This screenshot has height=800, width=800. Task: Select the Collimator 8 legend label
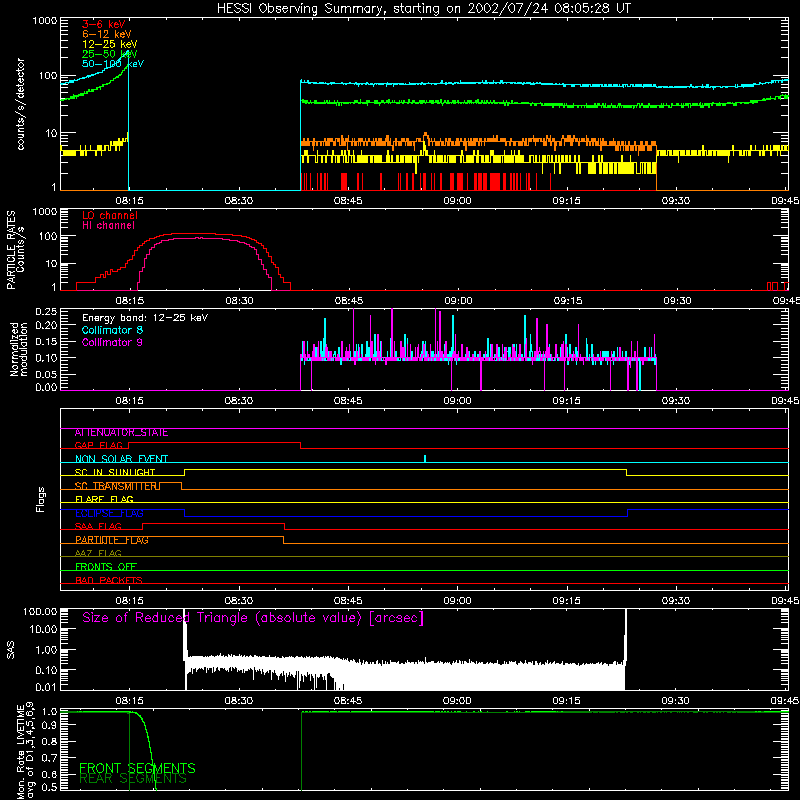point(112,330)
